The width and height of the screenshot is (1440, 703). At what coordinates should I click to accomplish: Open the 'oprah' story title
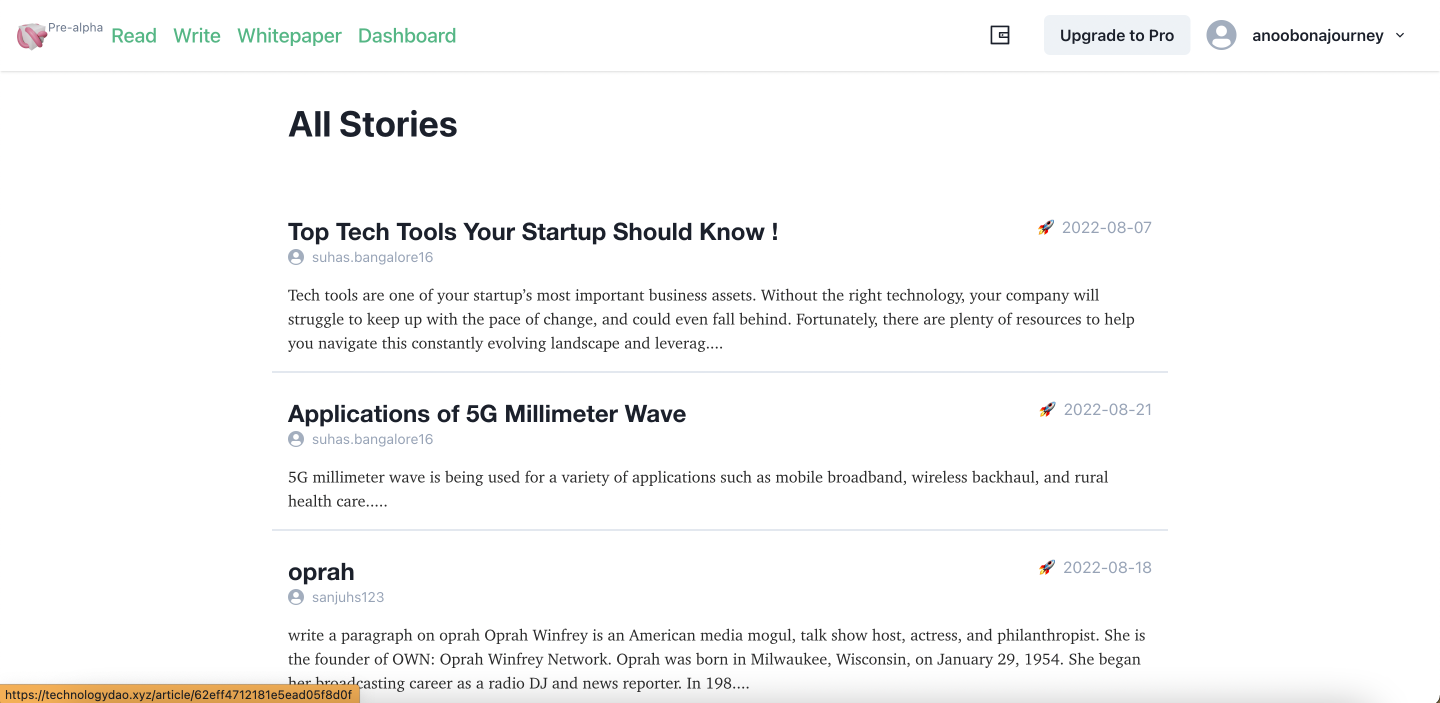coord(321,572)
